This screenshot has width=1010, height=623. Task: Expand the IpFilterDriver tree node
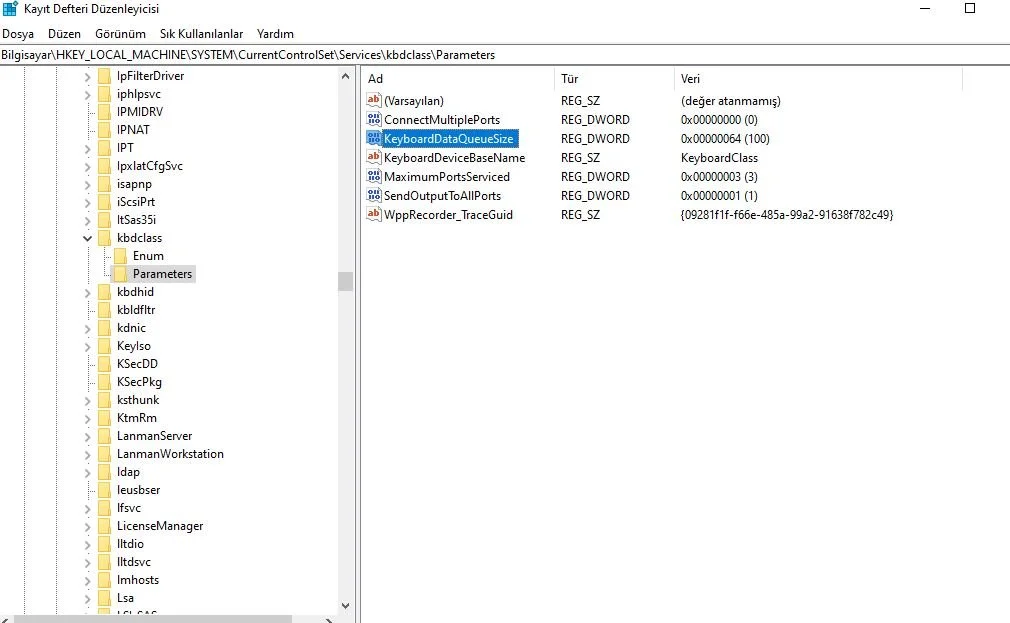click(88, 77)
